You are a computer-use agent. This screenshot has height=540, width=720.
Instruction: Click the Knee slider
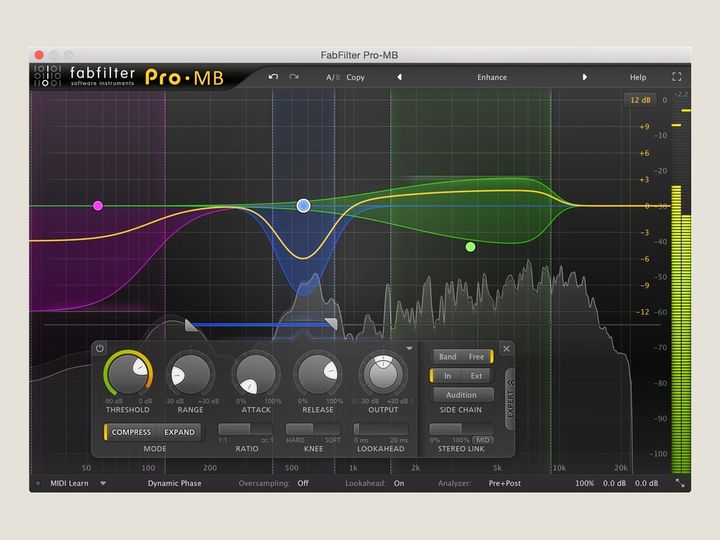click(313, 429)
